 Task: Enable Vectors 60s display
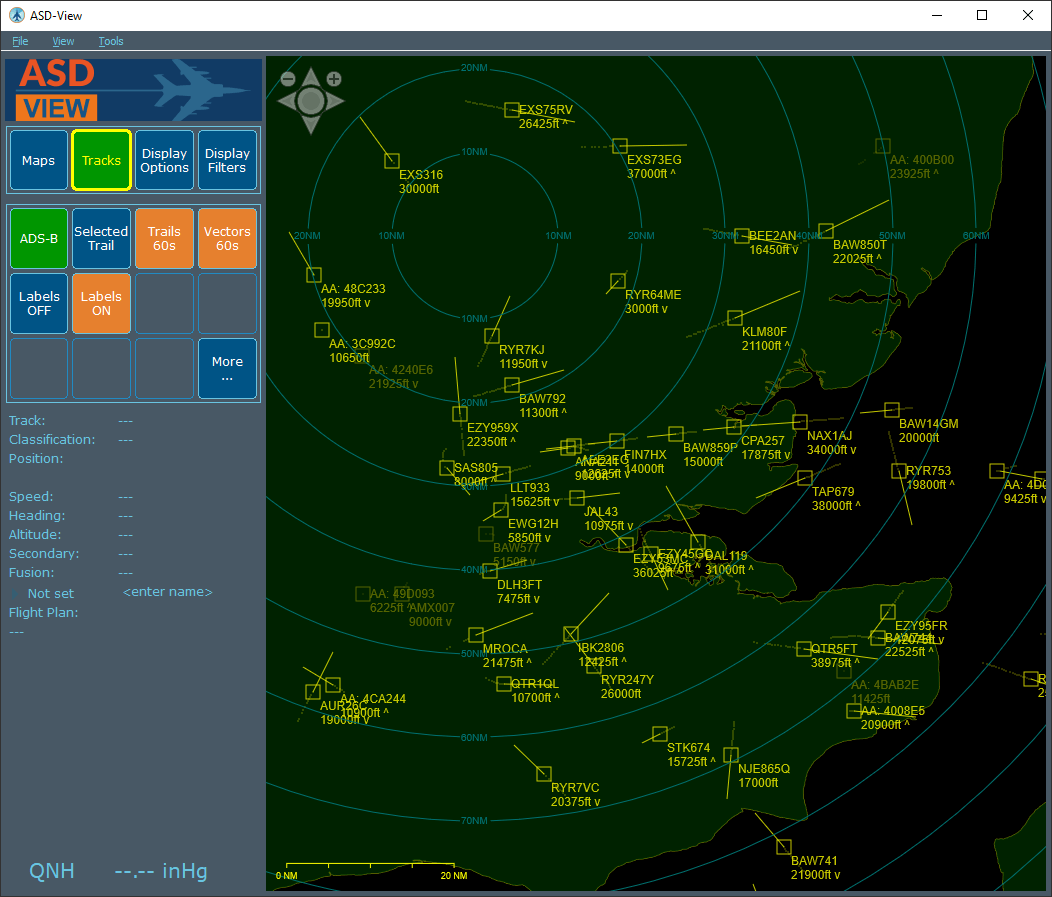pos(227,238)
